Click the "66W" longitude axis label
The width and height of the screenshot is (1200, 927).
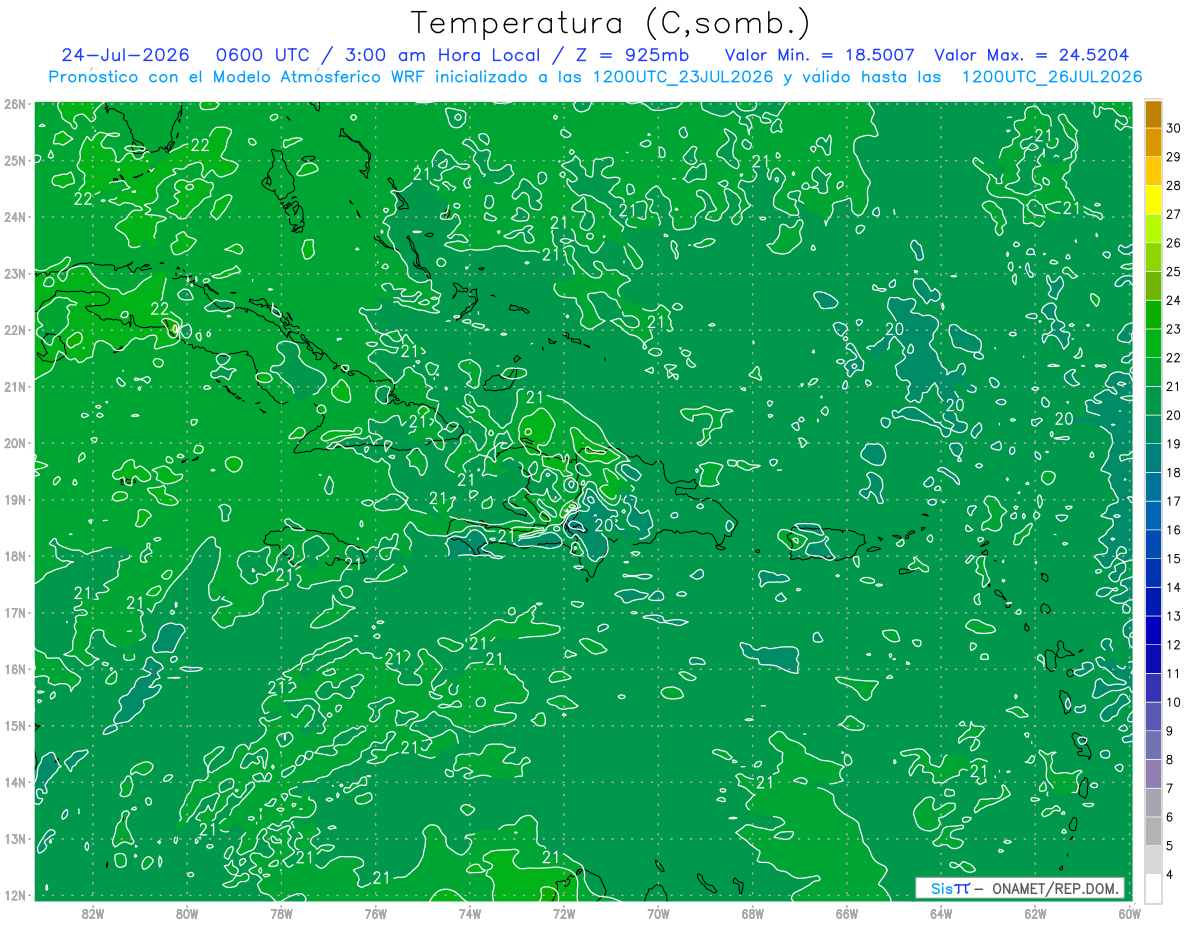tap(847, 913)
